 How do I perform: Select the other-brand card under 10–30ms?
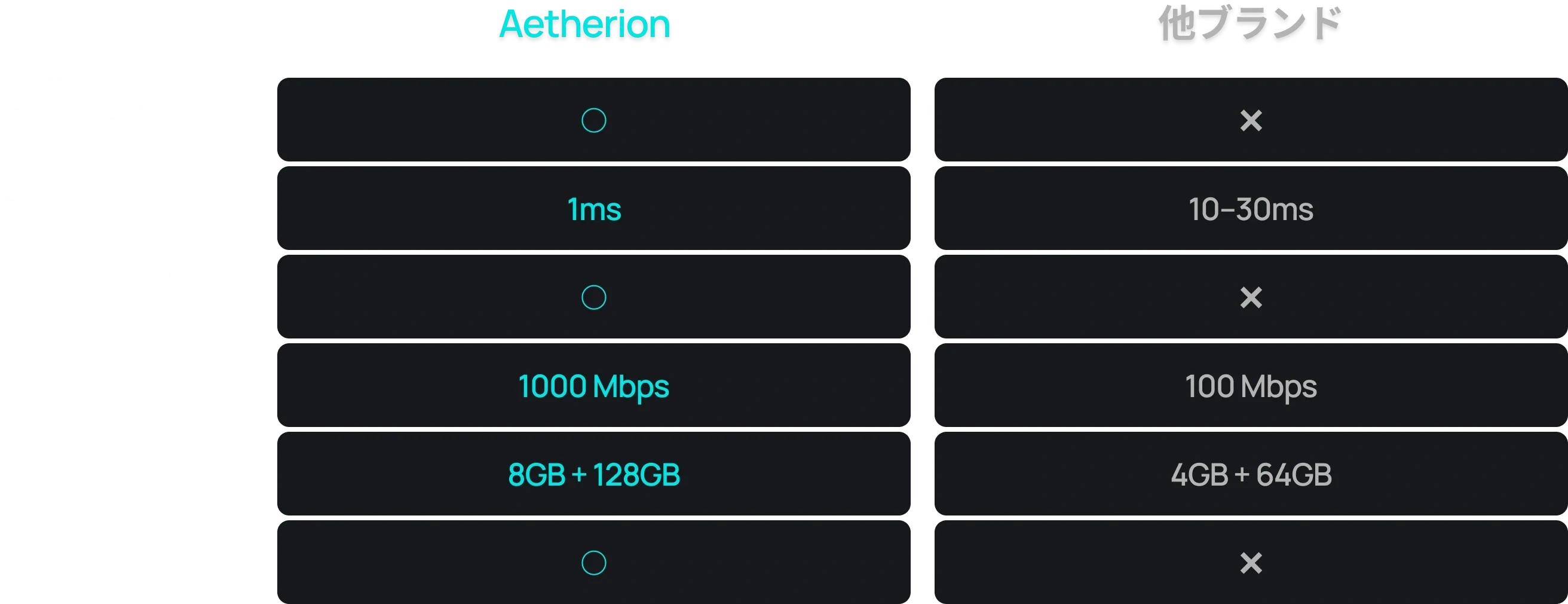[1251, 297]
